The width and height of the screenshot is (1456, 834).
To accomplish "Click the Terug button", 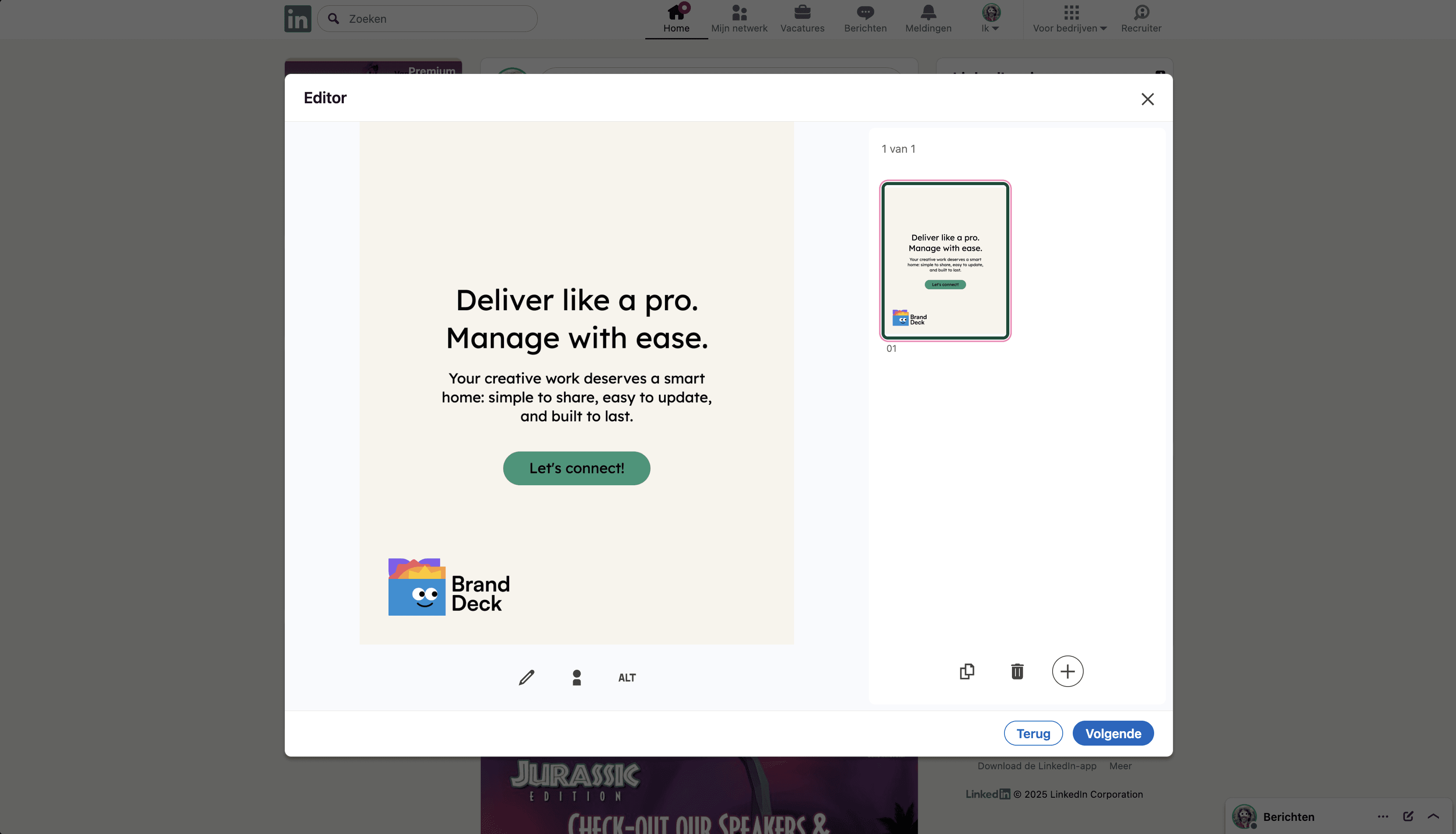I will point(1033,733).
